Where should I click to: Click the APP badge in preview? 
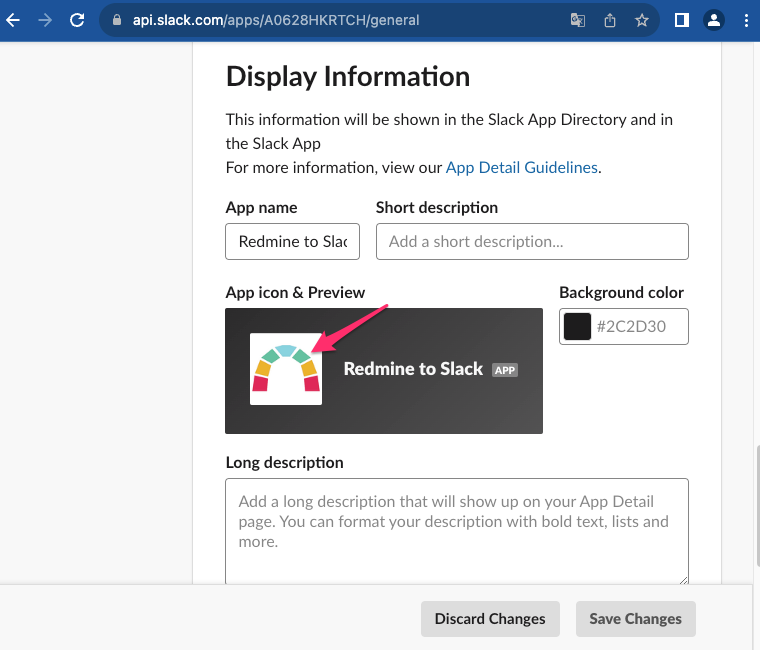(x=505, y=370)
